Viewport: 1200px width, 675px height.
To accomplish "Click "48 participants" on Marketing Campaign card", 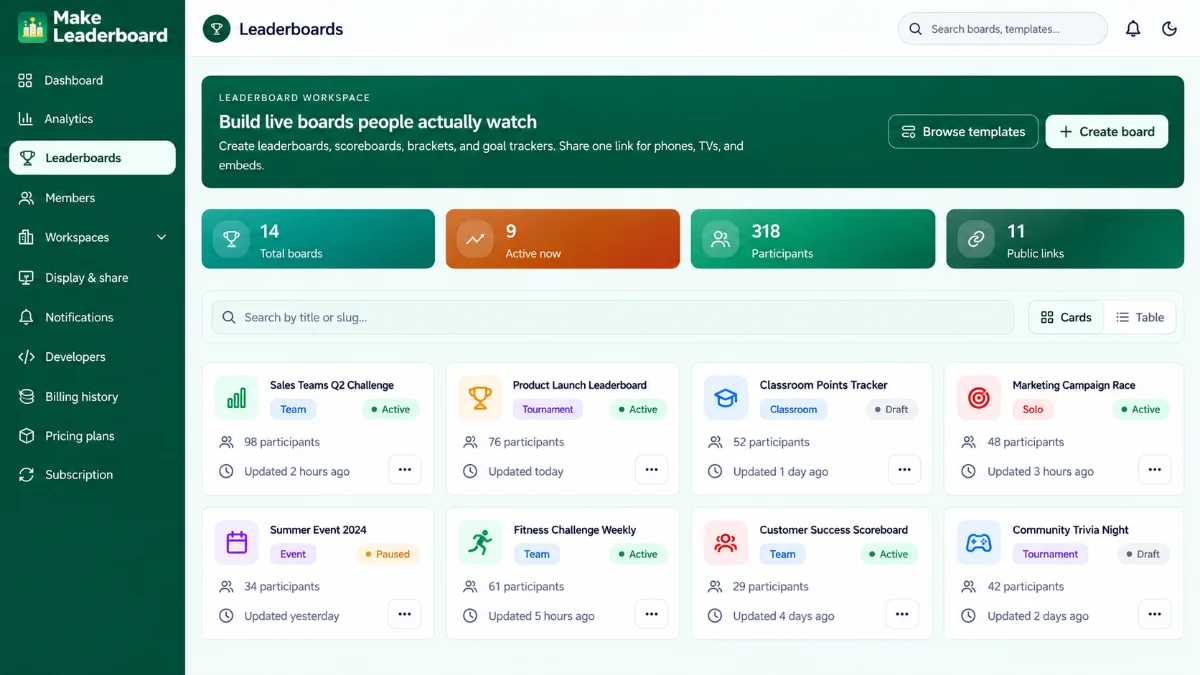I will pos(1026,442).
